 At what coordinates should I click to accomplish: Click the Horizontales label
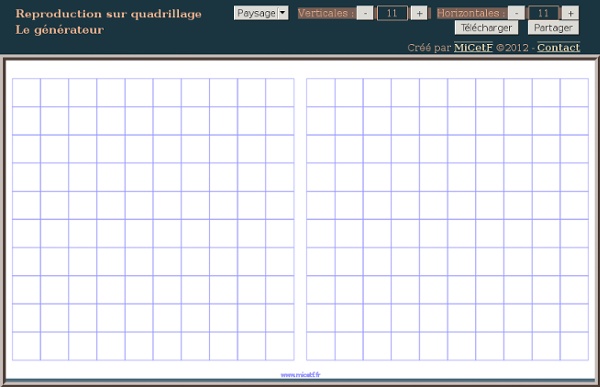471,13
